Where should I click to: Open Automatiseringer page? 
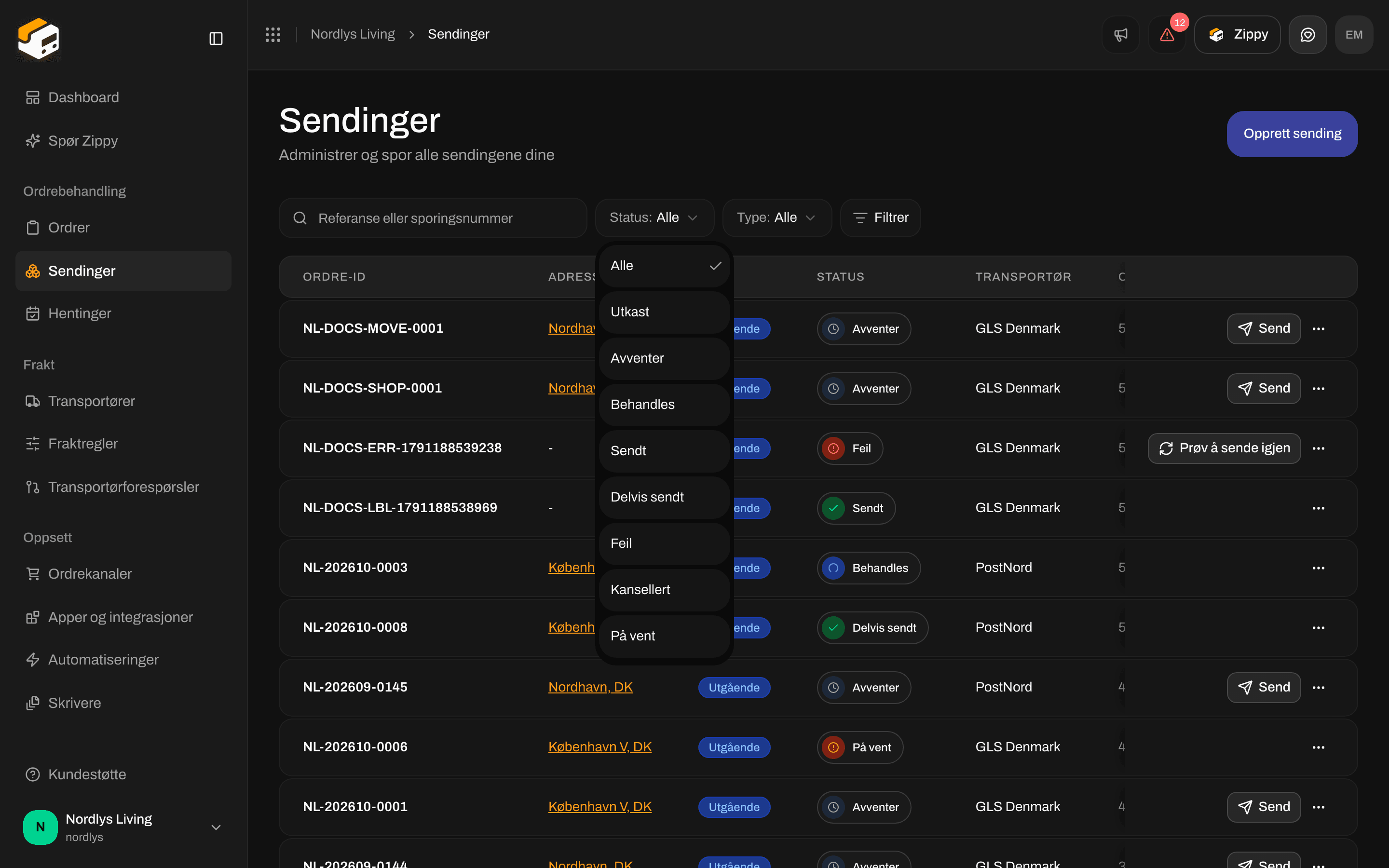click(x=123, y=660)
